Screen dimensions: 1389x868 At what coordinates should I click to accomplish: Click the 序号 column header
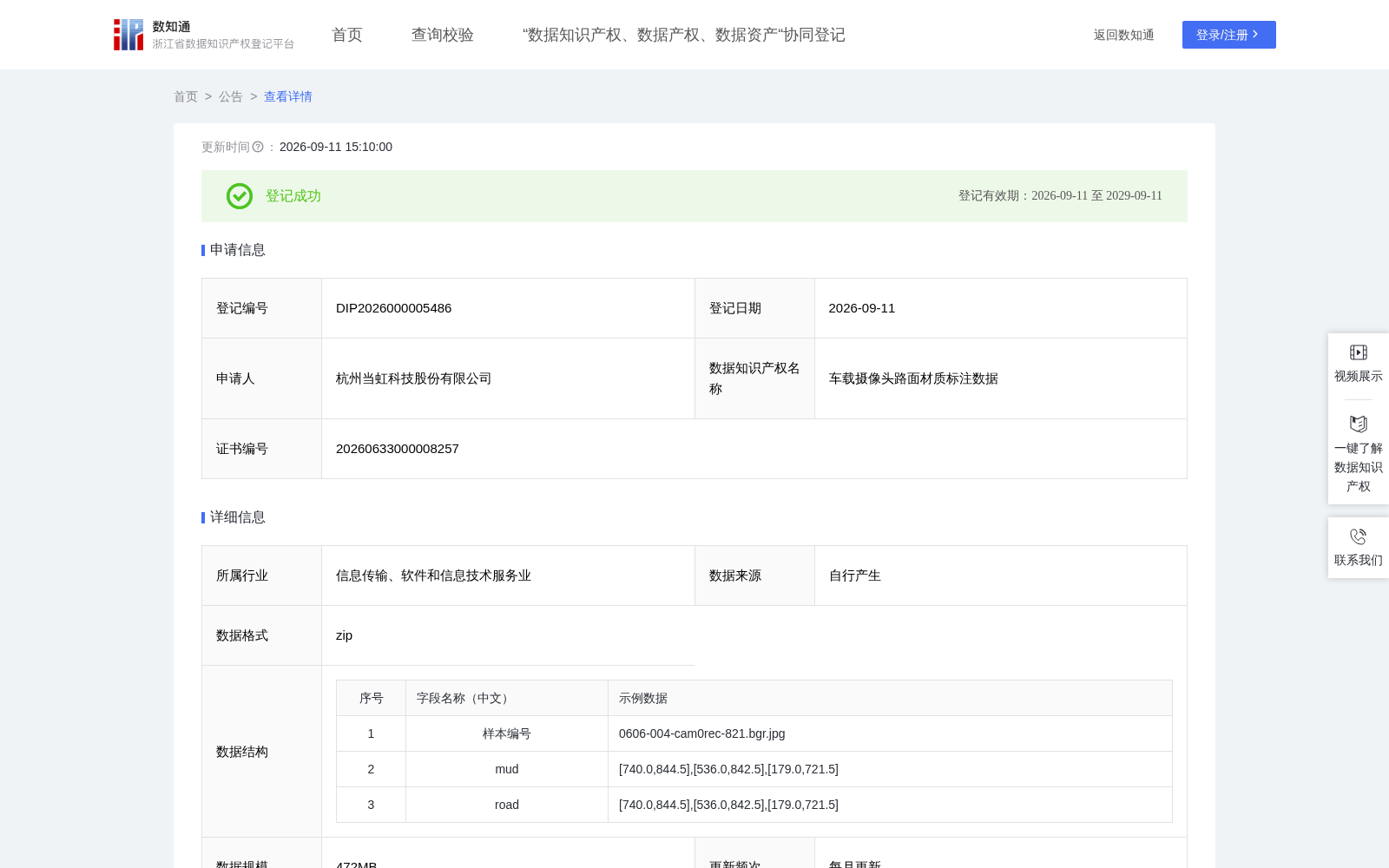[372, 698]
